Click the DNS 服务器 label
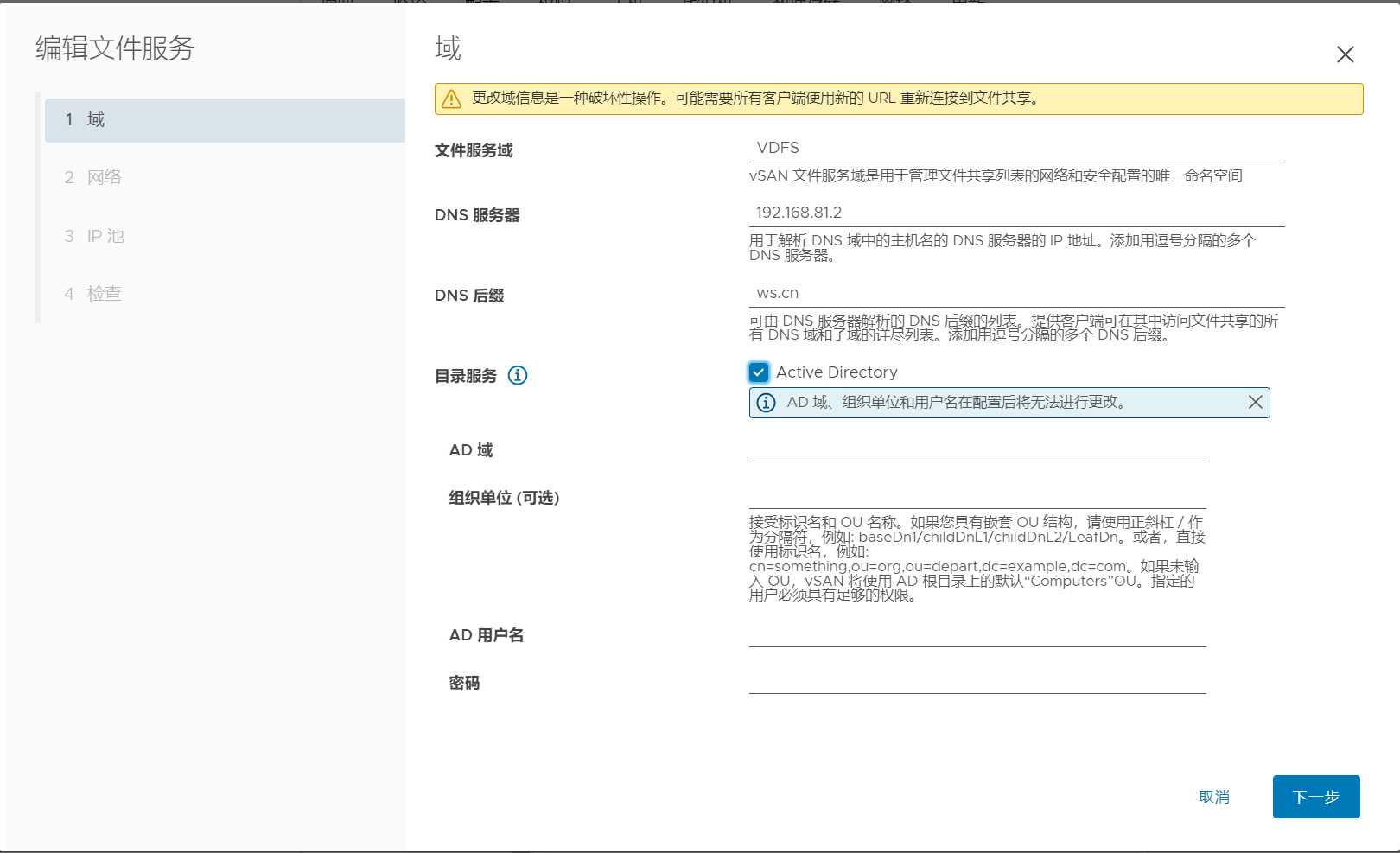Viewport: 1400px width, 853px height. [x=477, y=215]
